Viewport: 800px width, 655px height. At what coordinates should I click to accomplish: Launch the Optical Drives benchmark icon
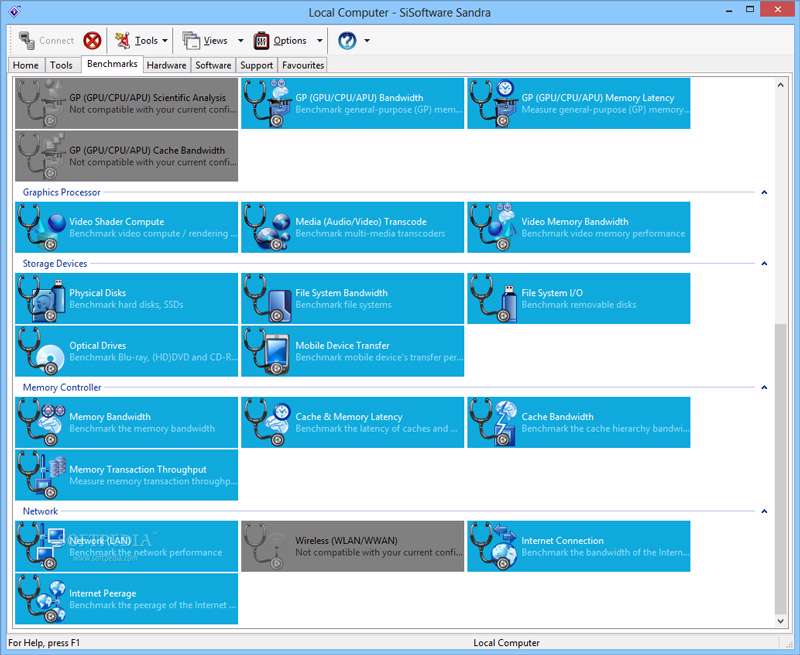(42, 351)
